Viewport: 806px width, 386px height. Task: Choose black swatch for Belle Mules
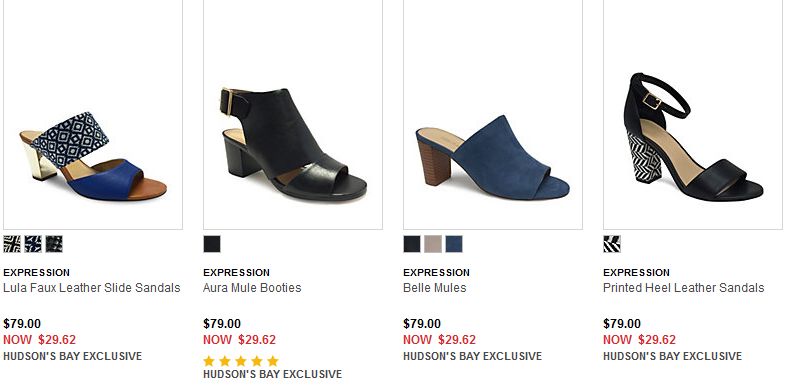(x=412, y=244)
